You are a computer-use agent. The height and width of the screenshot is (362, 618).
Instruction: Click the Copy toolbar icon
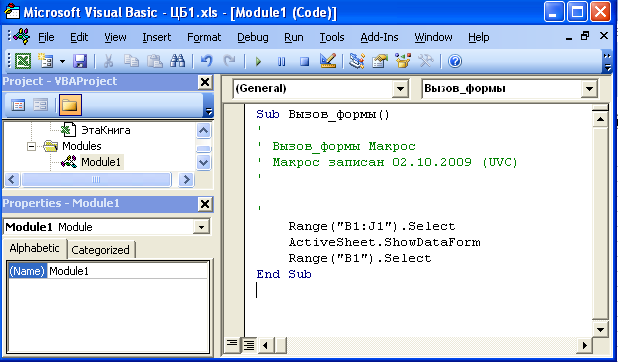pos(131,61)
